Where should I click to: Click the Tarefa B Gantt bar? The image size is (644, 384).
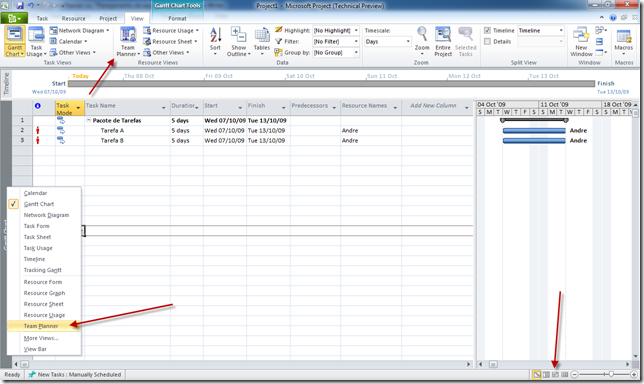tap(534, 140)
